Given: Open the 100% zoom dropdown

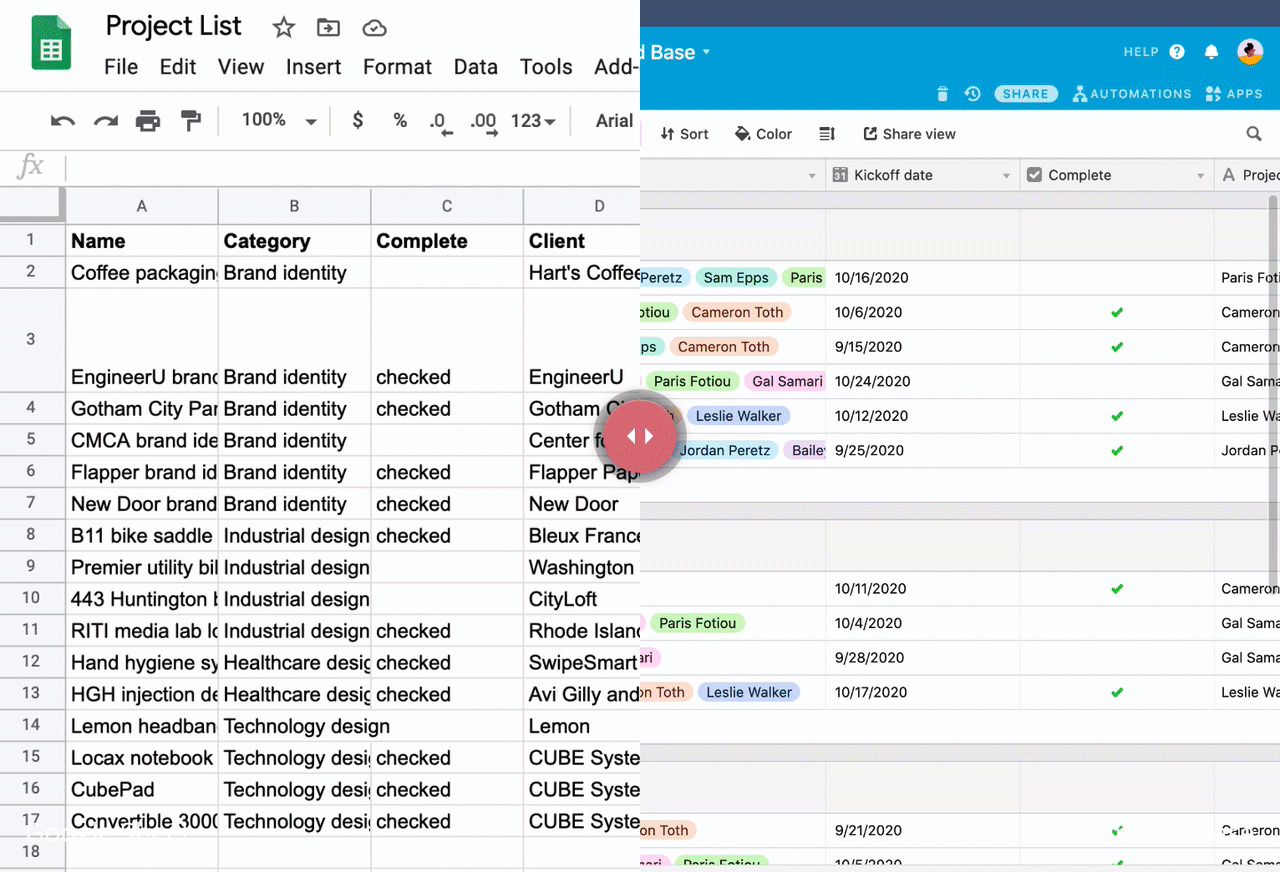Looking at the screenshot, I should 279,121.
